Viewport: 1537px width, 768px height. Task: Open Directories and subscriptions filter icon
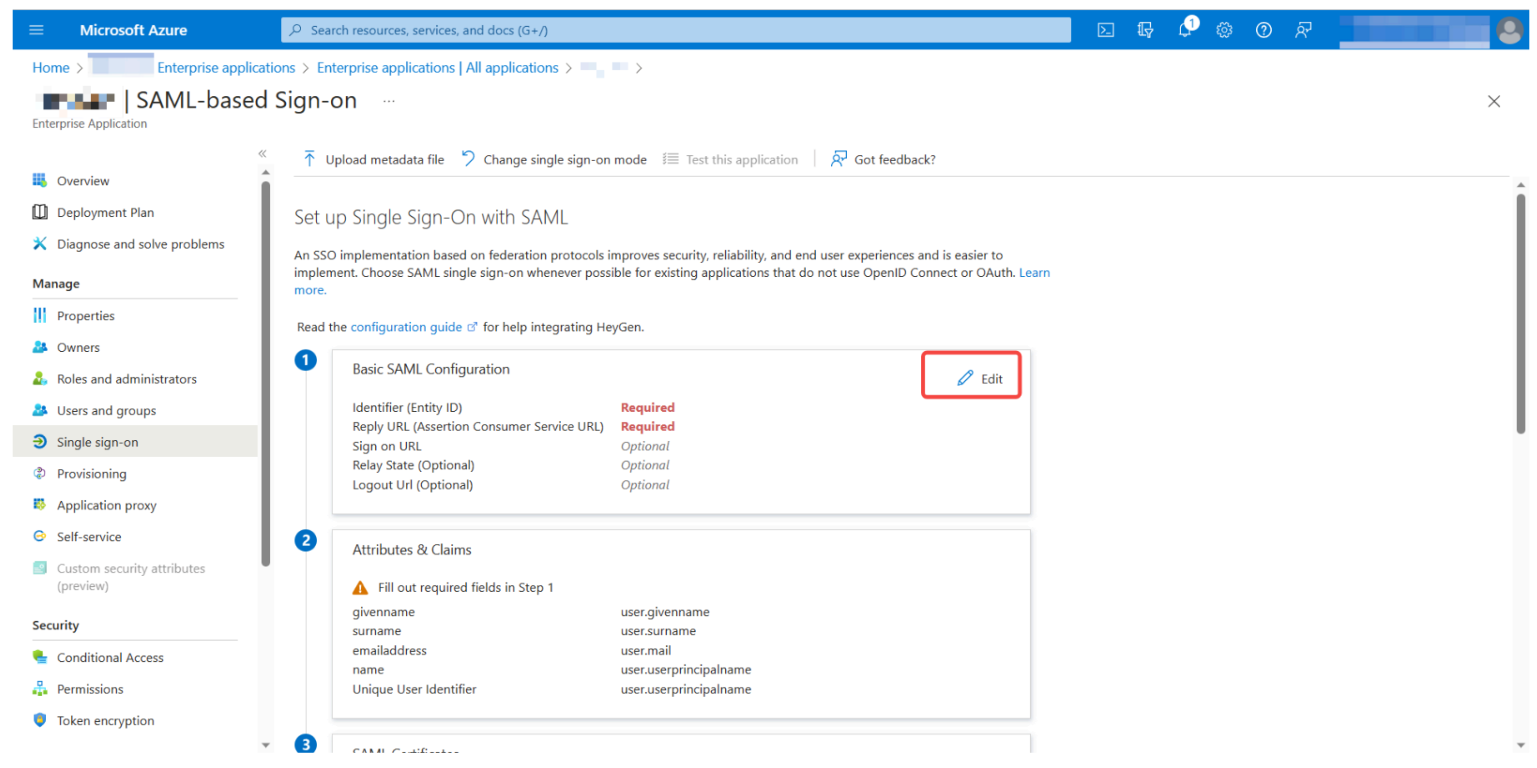click(1146, 30)
